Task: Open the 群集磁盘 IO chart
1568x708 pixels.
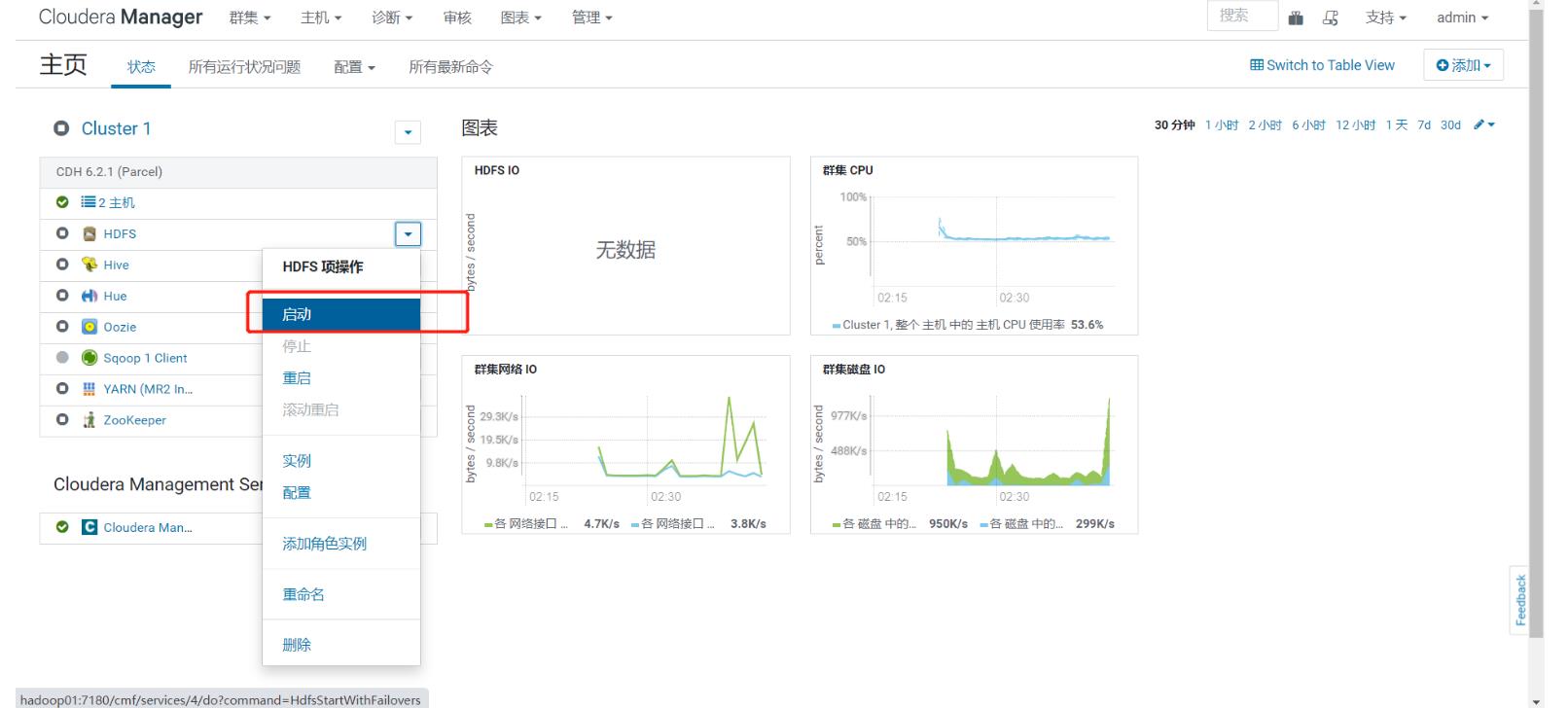Action: (974, 444)
